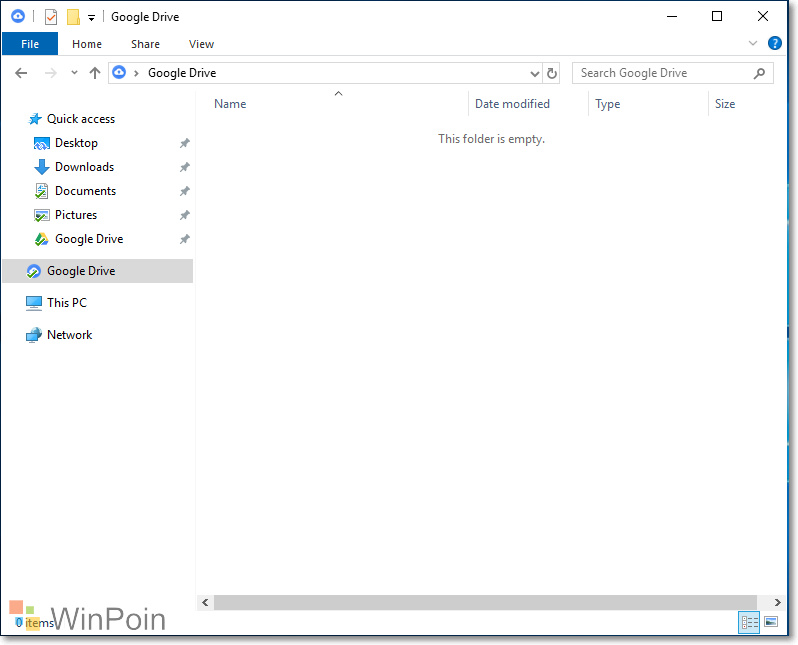Maximize the Google Drive window
Screen dimensions: 798x645
point(717,16)
